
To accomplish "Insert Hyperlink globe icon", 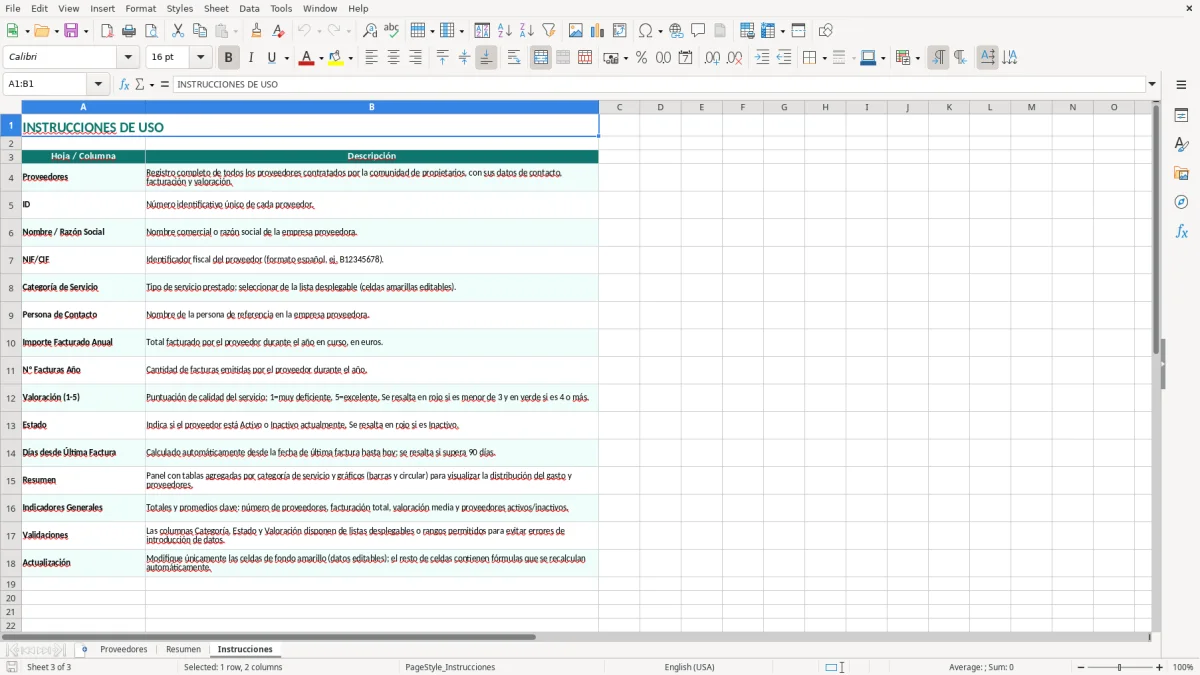I will point(677,31).
